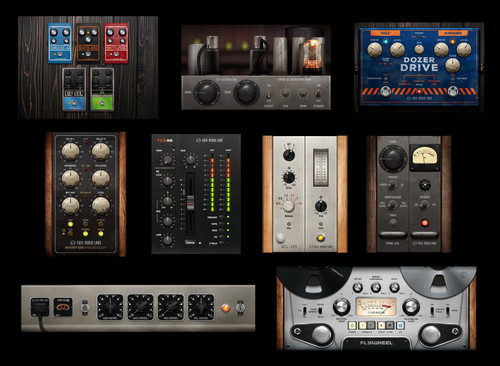Click the Pan knob above the TCS-68 fader
Screen dimensions: 500x366
point(190,160)
